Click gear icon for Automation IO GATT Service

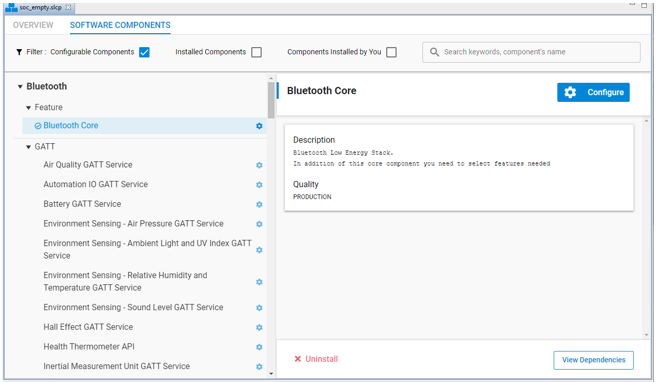click(259, 185)
